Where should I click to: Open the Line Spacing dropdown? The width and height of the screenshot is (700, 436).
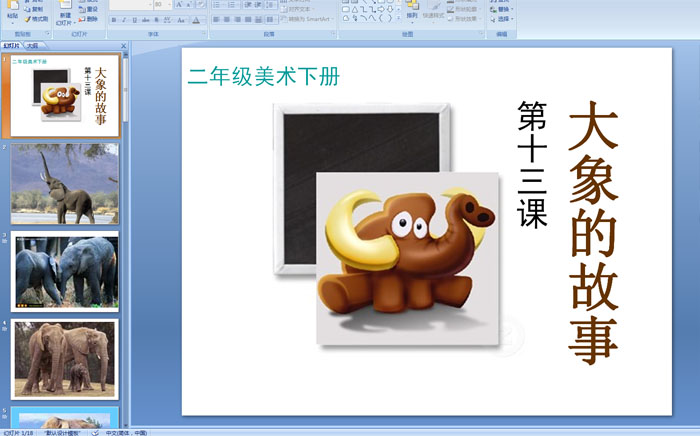pos(271,5)
